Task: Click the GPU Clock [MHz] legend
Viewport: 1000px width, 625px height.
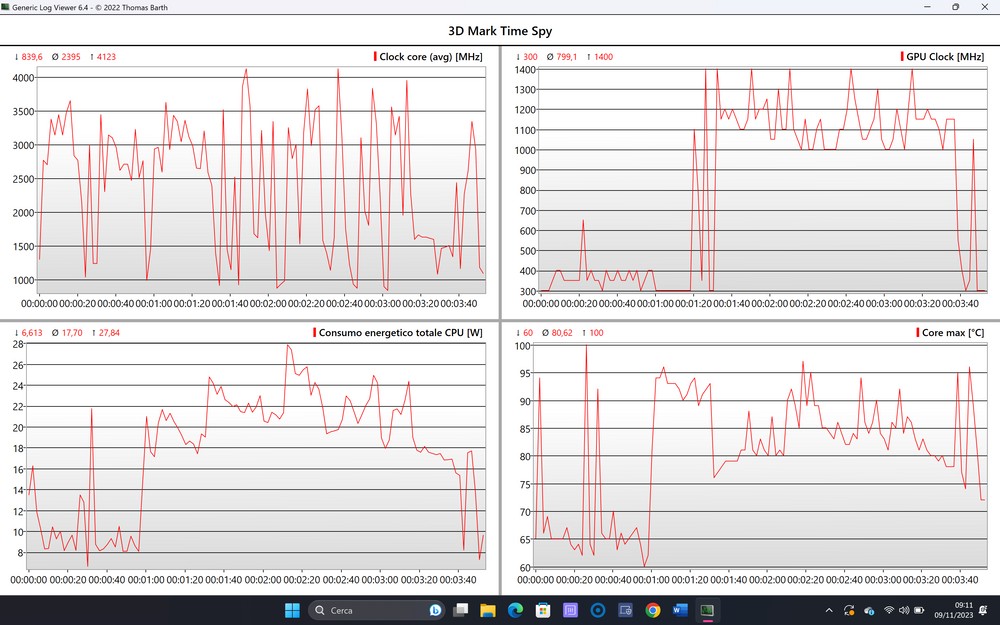Action: click(945, 57)
